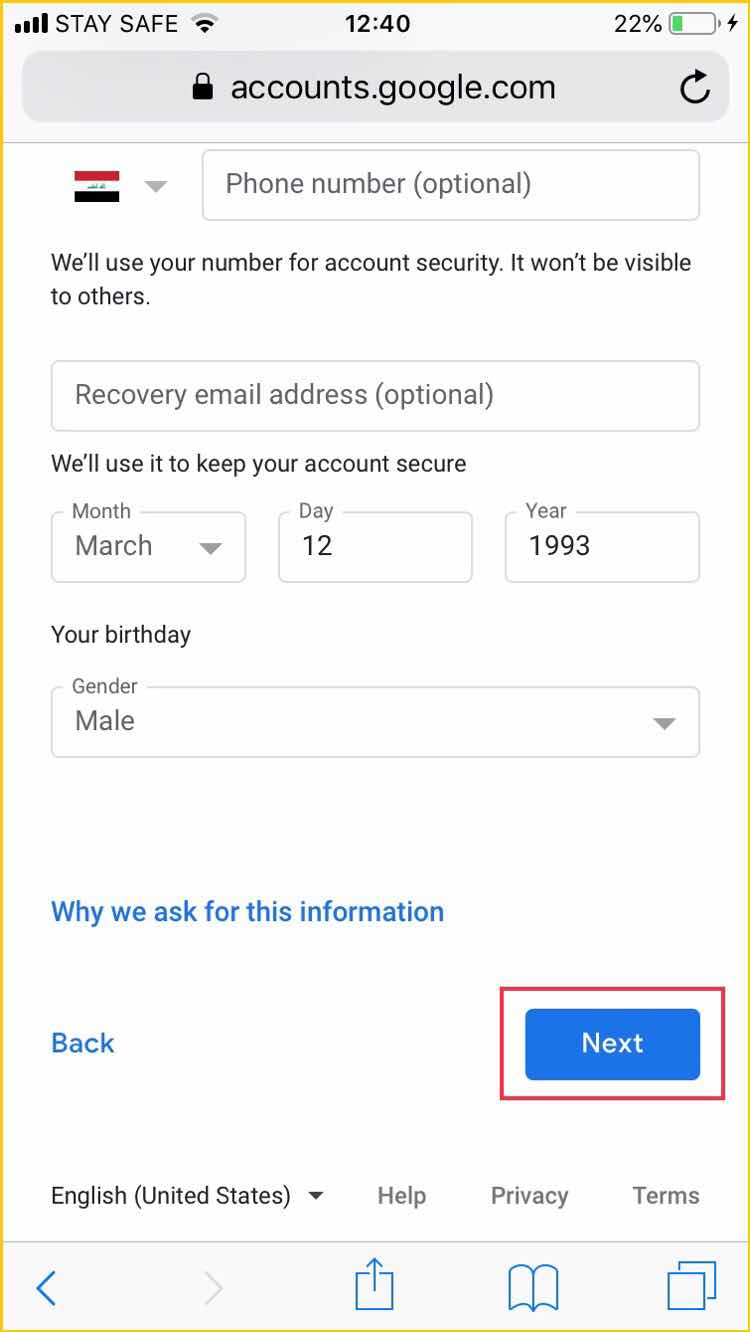Tap the Iraq flag country icon
This screenshot has height=1332, width=750.
click(97, 186)
